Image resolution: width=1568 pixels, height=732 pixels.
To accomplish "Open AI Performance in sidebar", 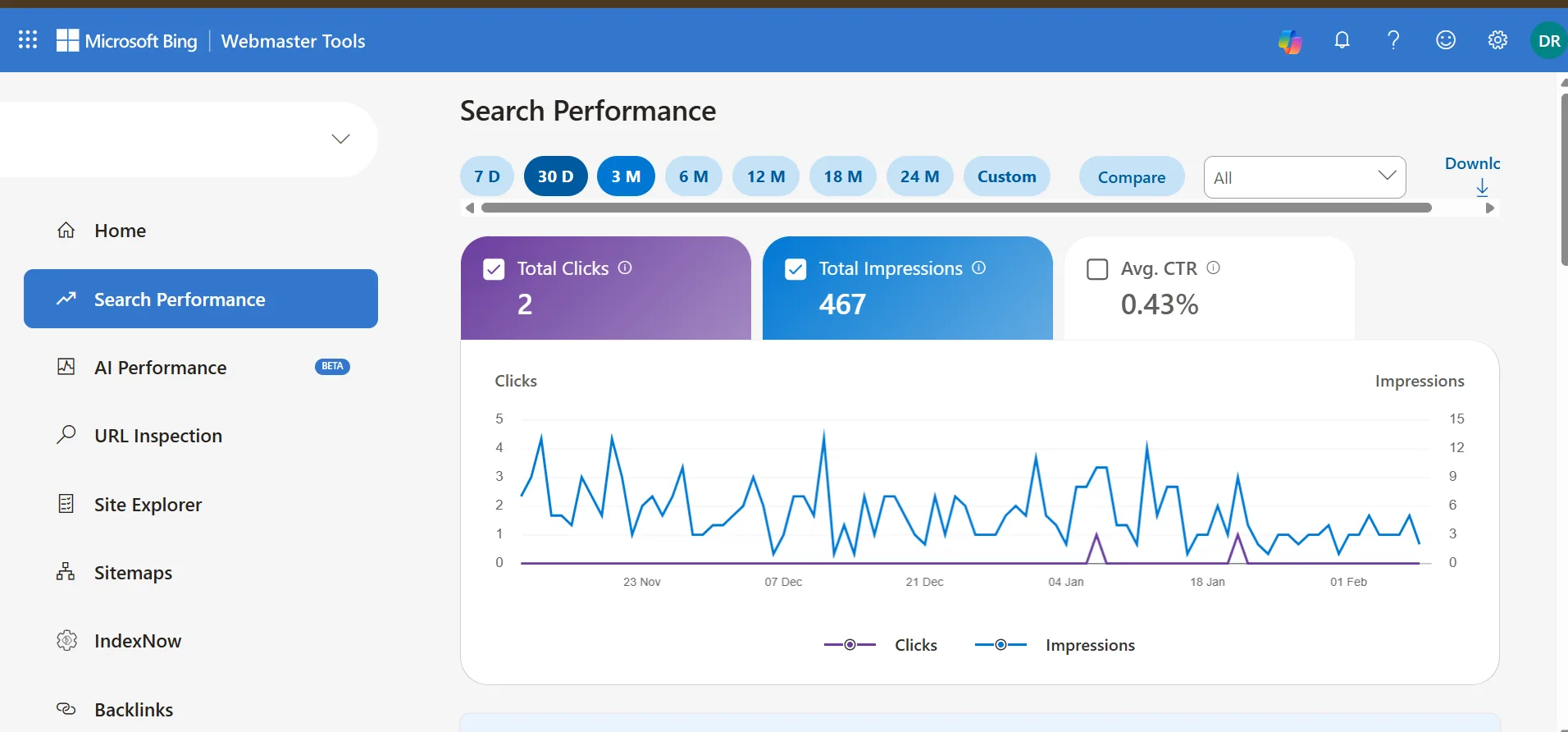I will tap(201, 367).
